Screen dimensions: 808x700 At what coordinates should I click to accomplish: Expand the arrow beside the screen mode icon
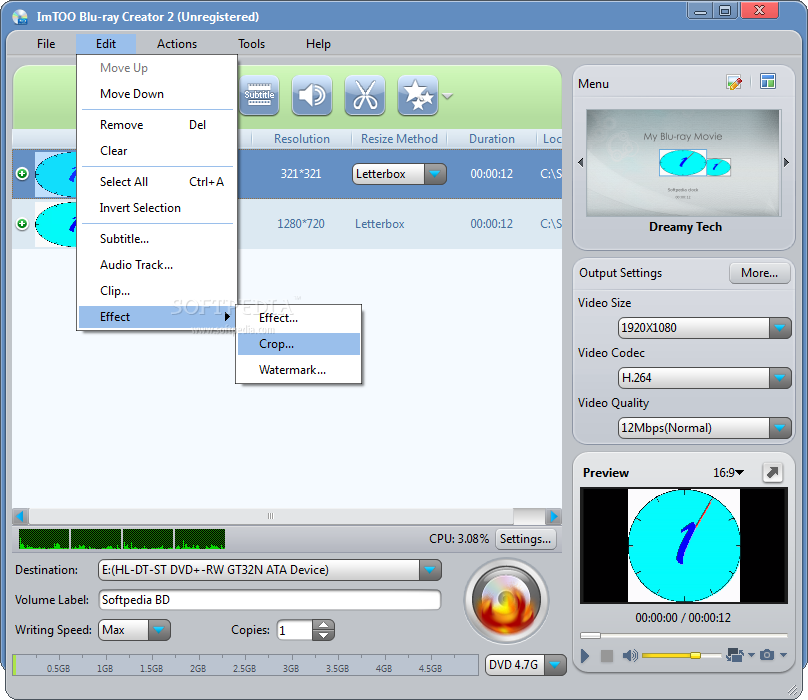[751, 655]
